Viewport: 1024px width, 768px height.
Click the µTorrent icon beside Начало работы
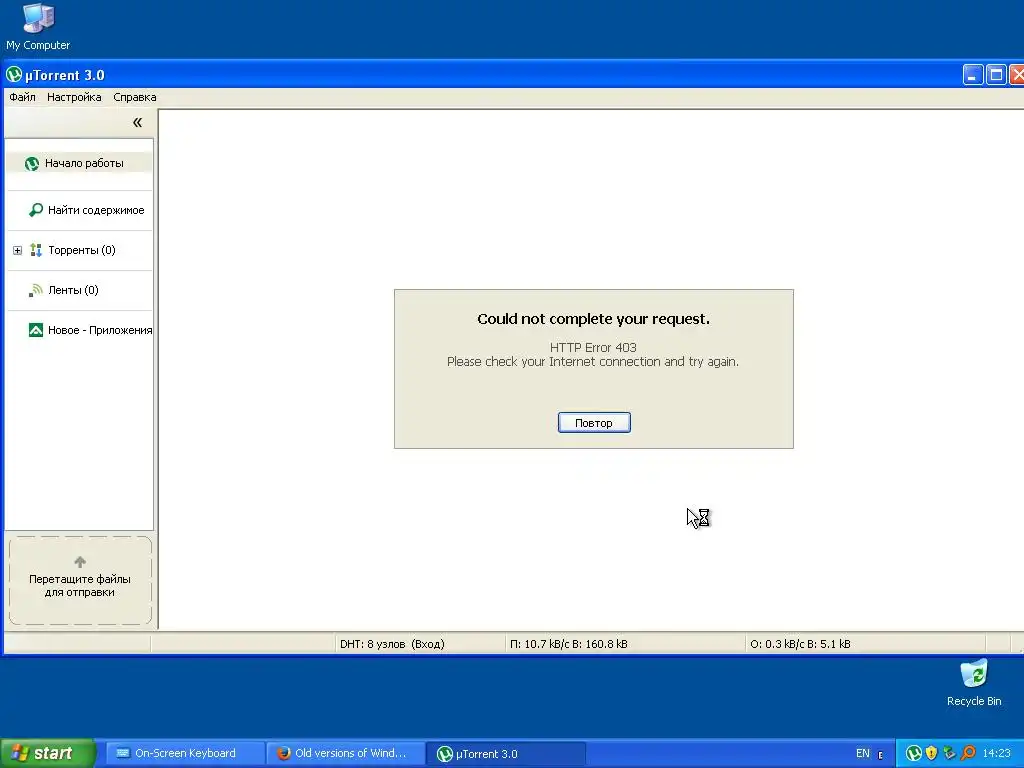[32, 163]
